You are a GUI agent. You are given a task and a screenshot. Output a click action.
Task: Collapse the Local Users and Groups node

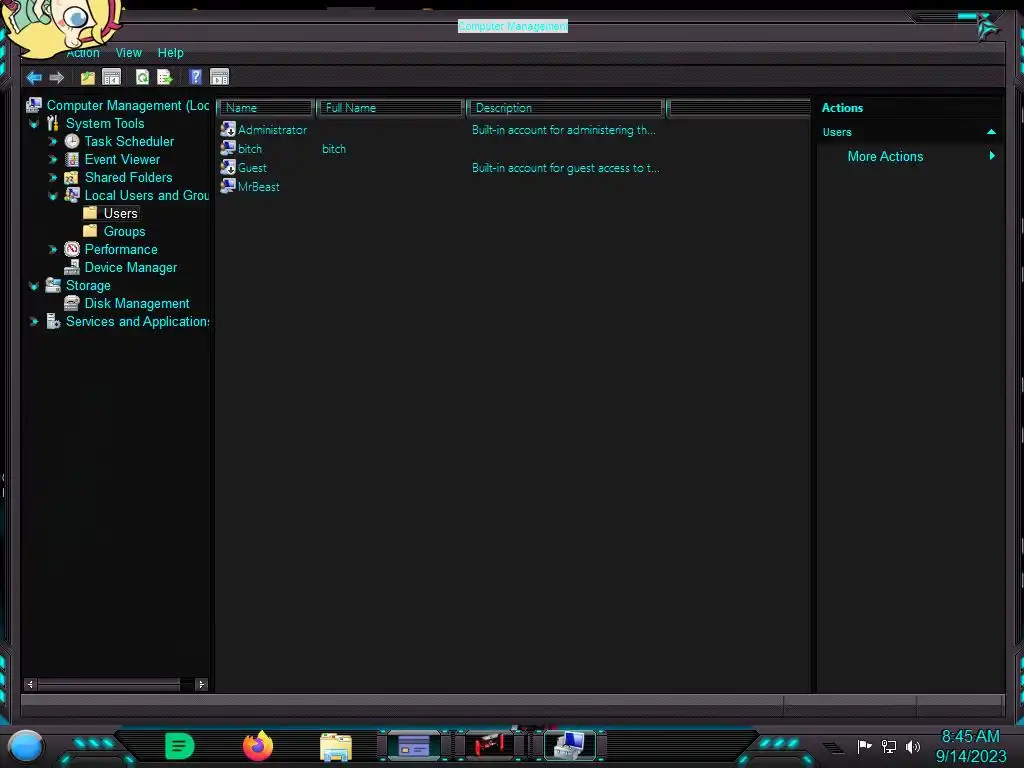point(53,195)
